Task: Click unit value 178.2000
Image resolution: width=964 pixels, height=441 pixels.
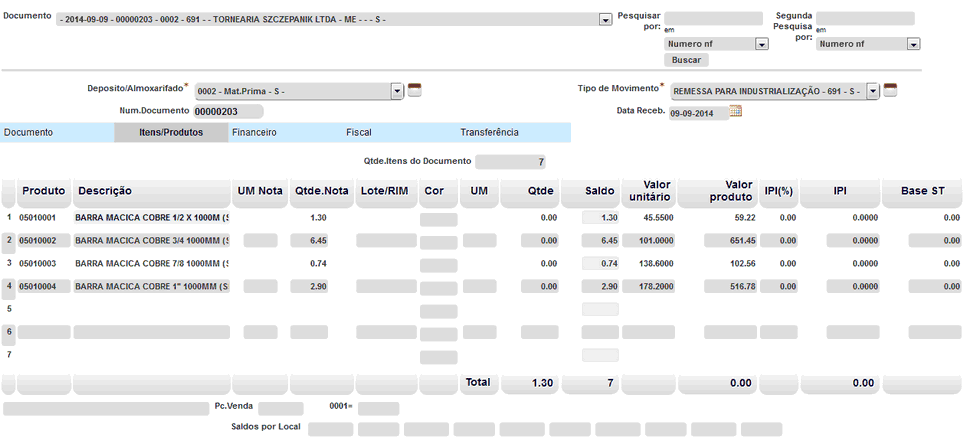Action: [x=649, y=287]
